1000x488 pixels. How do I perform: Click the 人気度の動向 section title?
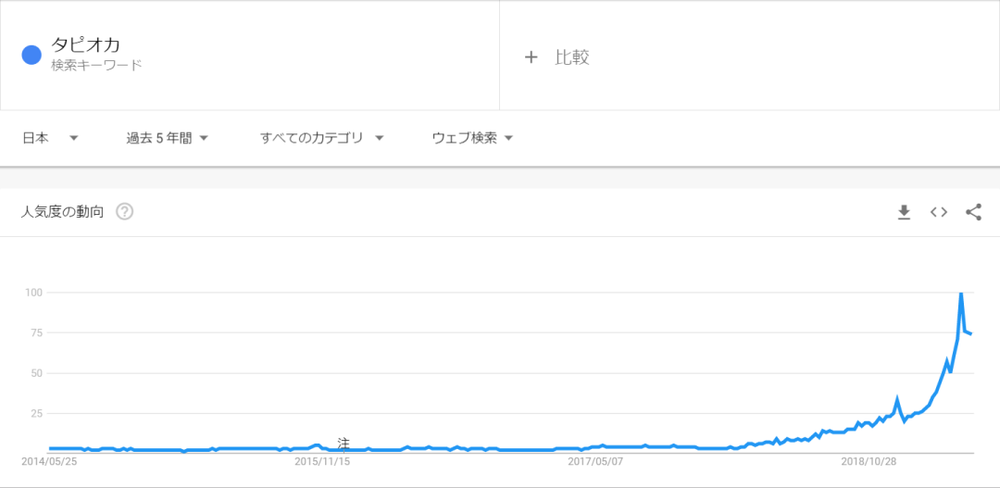(x=62, y=212)
